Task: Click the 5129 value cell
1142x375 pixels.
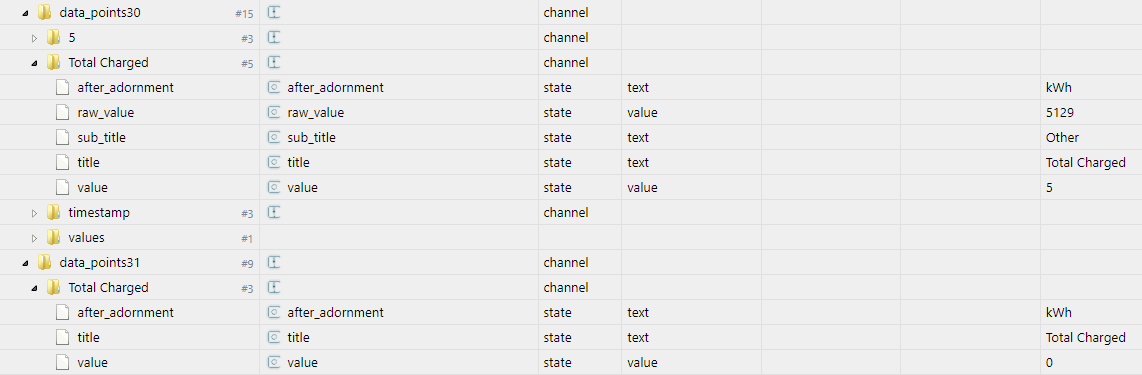Action: click(x=1058, y=113)
